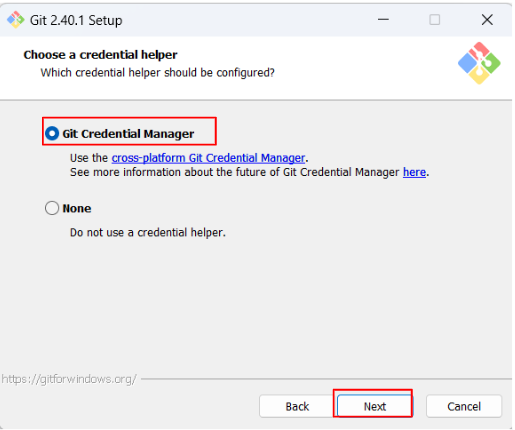The image size is (515, 430).
Task: Click the 'Git 2.40.1 Setup' window title
Action: coord(76,20)
